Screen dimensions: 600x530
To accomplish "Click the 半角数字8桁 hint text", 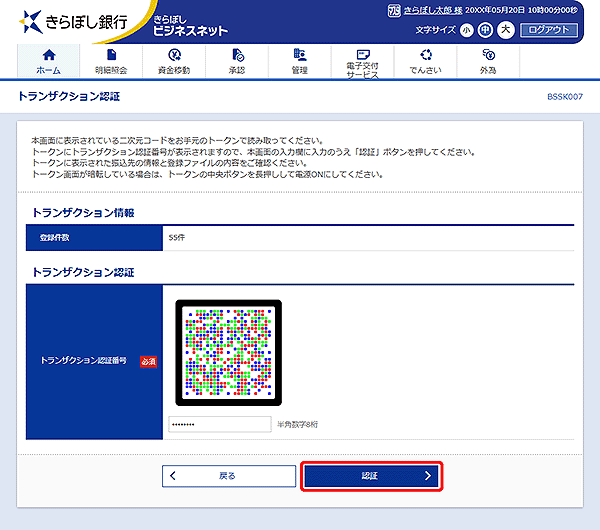I will [297, 424].
